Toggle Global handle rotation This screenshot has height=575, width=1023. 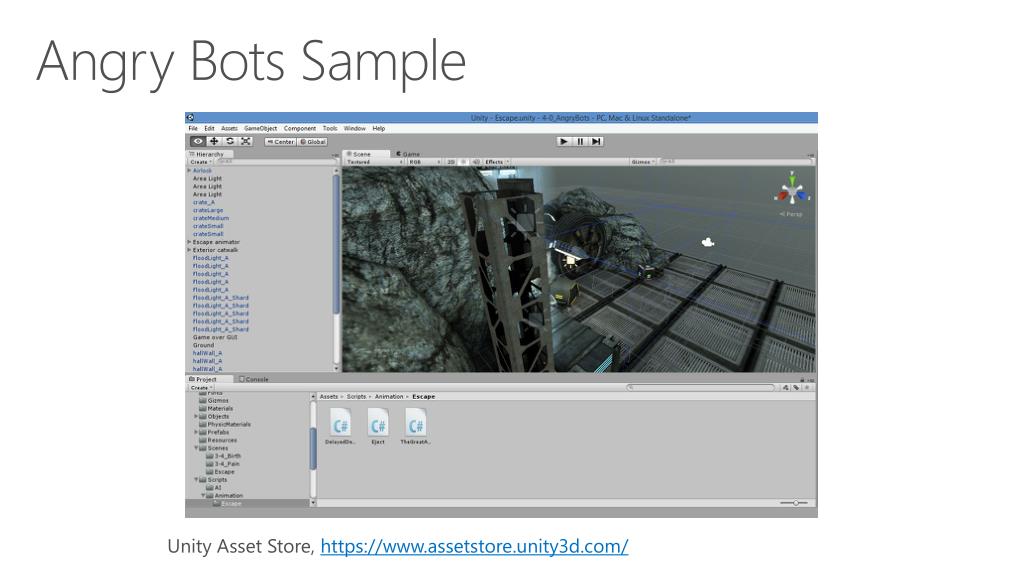(313, 142)
